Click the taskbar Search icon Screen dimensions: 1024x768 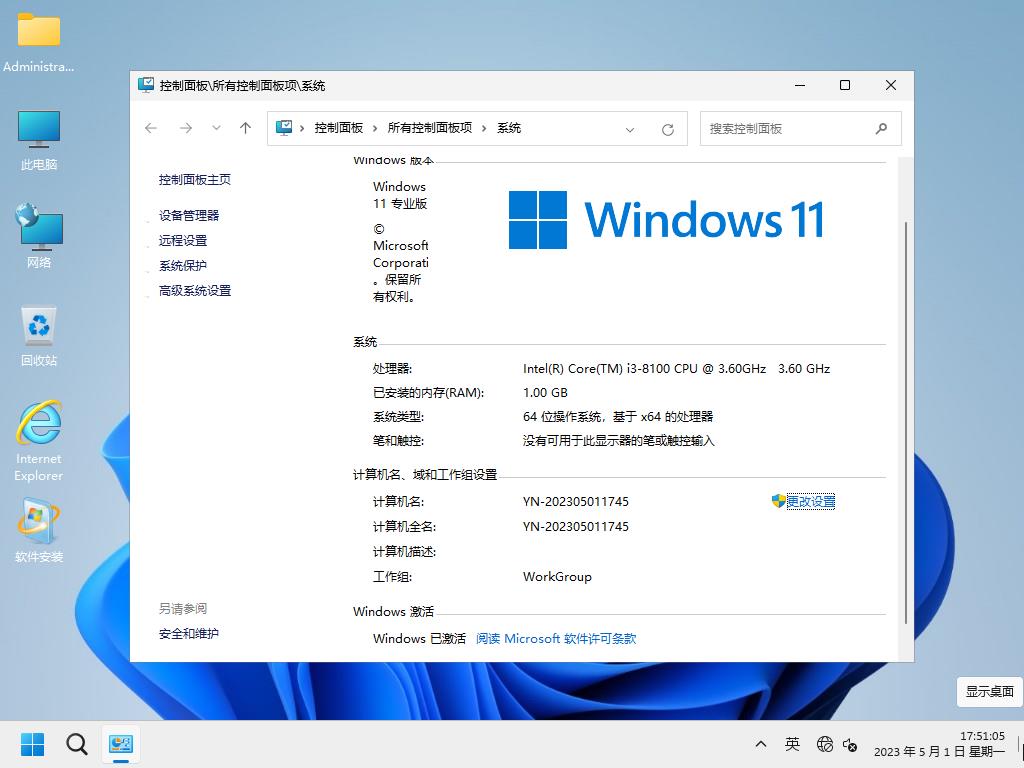click(77, 744)
